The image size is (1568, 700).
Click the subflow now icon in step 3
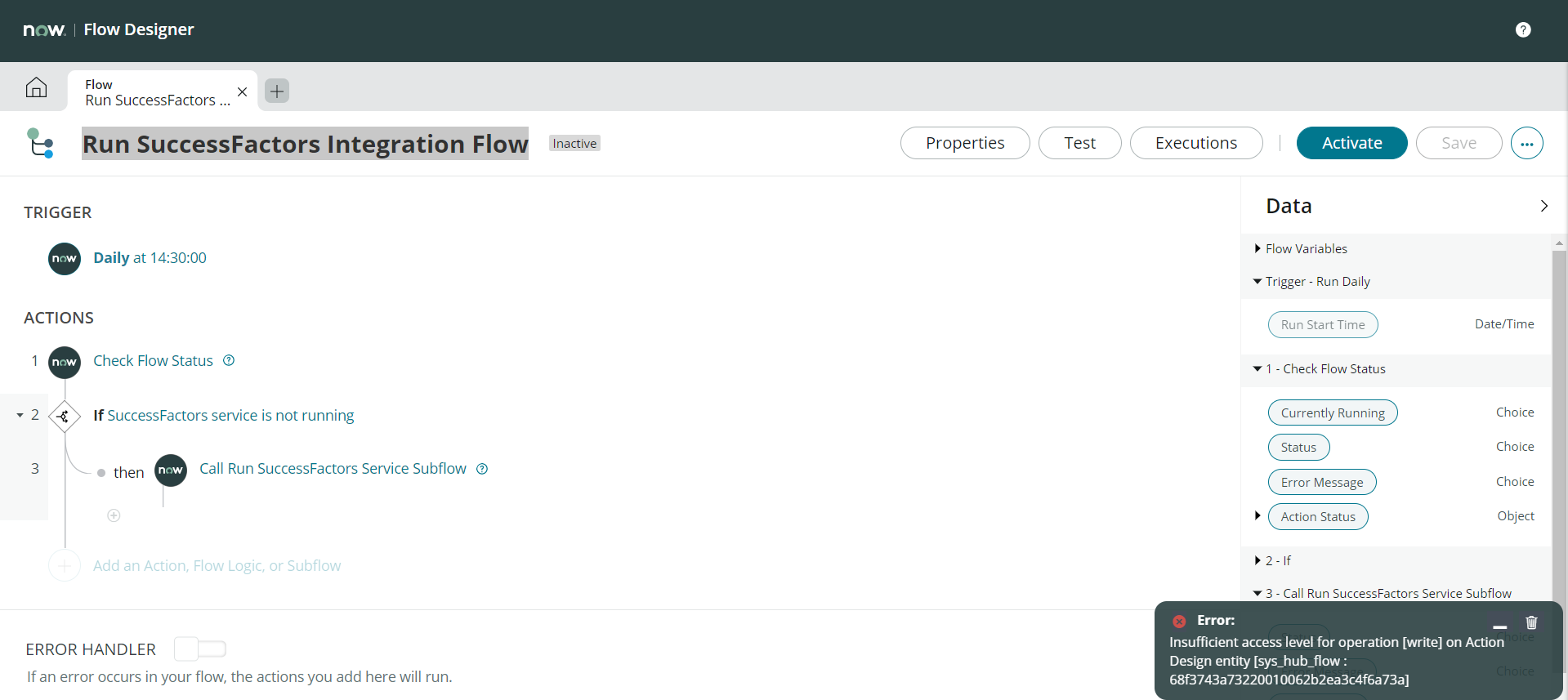(171, 470)
